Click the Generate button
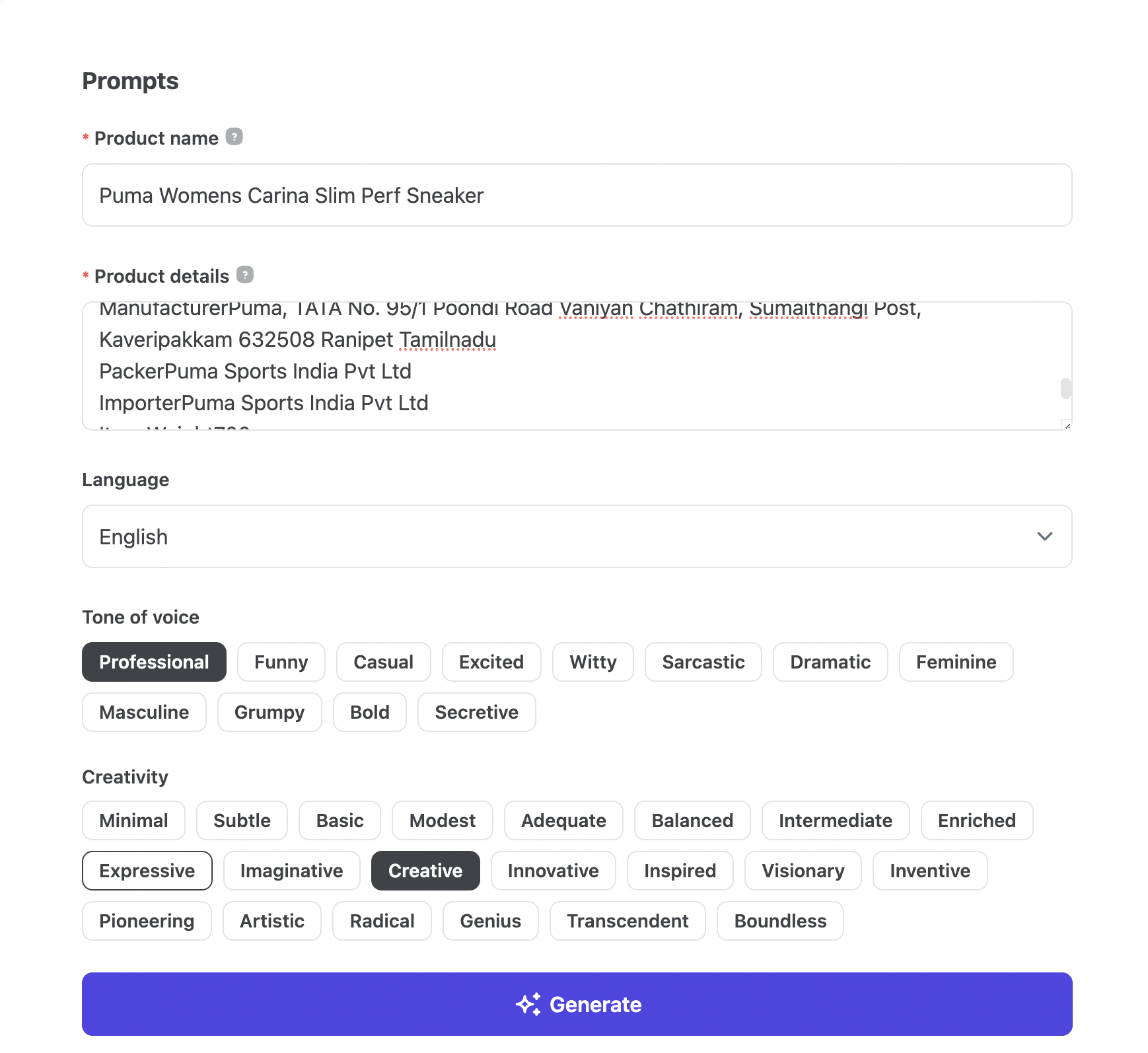1148x1053 pixels. tap(577, 1003)
